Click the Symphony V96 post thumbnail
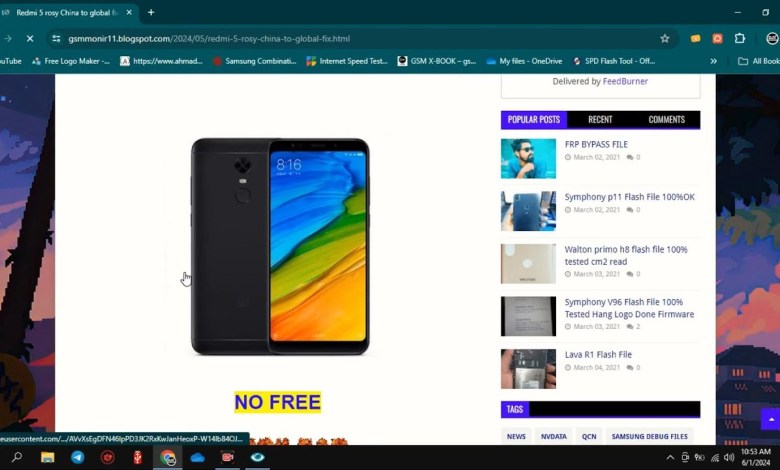Image resolution: width=780 pixels, height=470 pixels. [x=528, y=316]
